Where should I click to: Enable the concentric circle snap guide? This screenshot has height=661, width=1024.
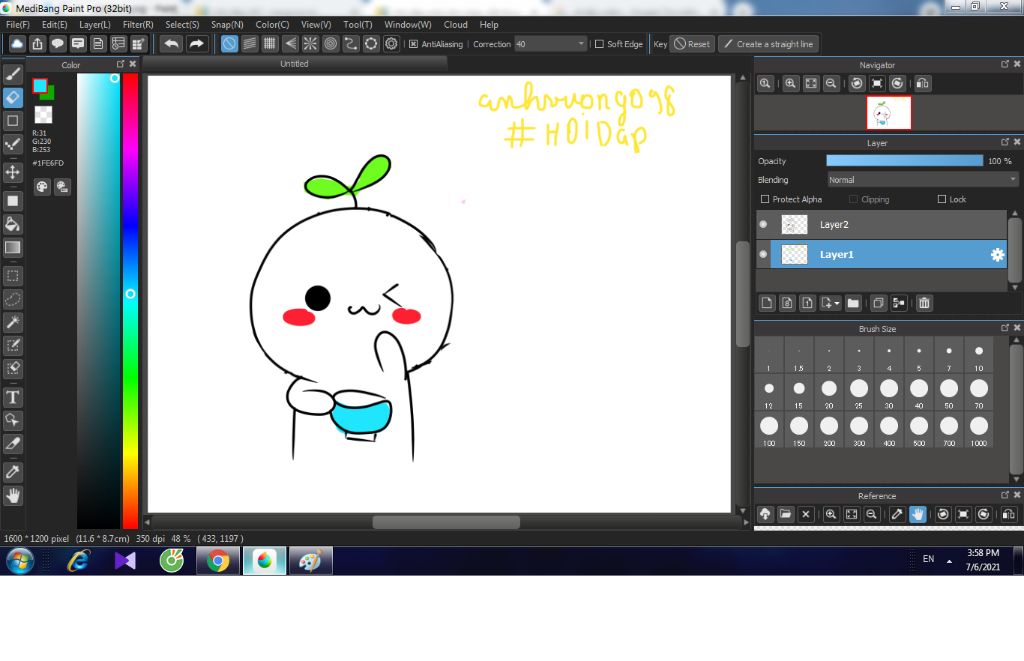tap(330, 44)
